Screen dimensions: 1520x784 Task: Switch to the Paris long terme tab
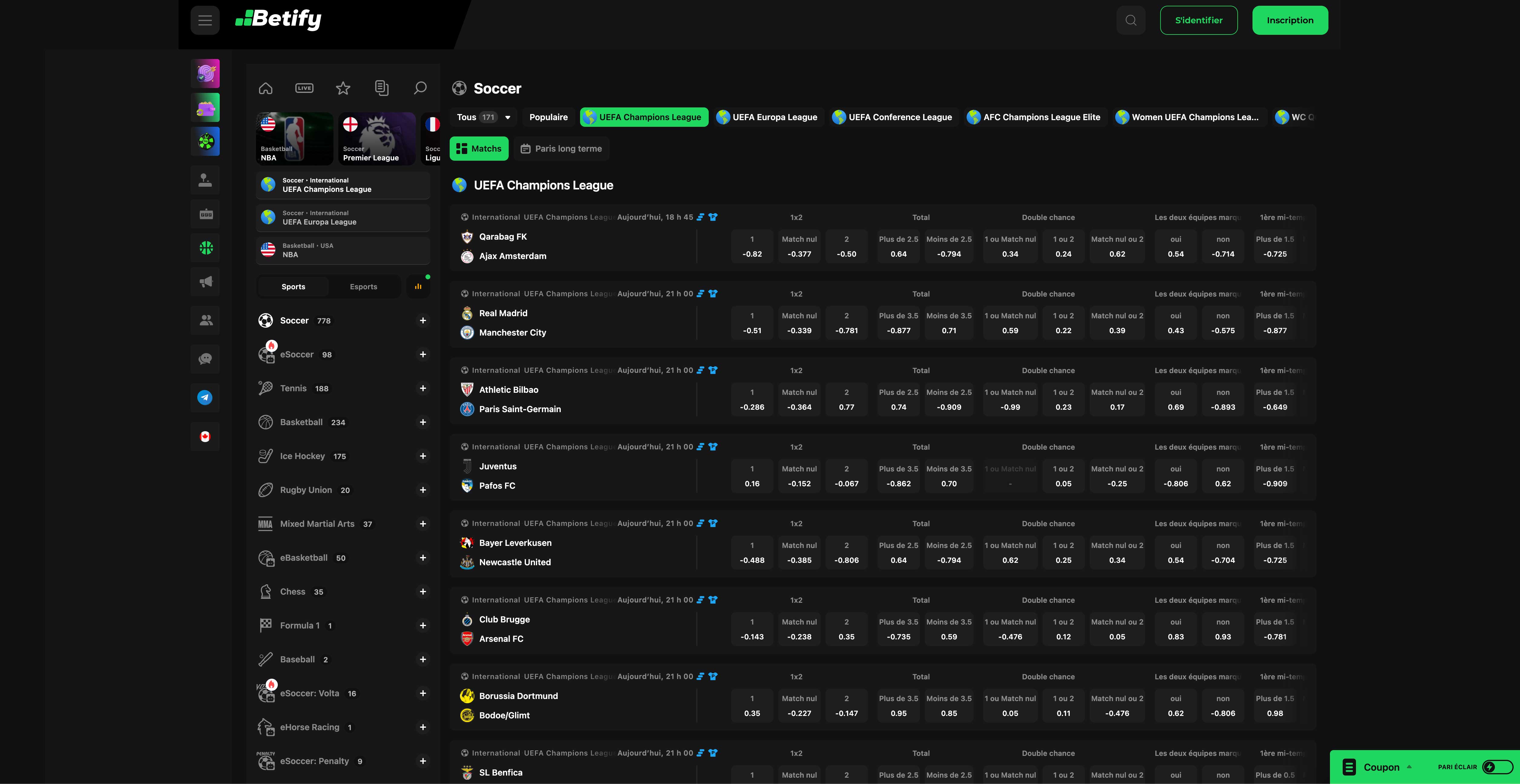click(560, 148)
